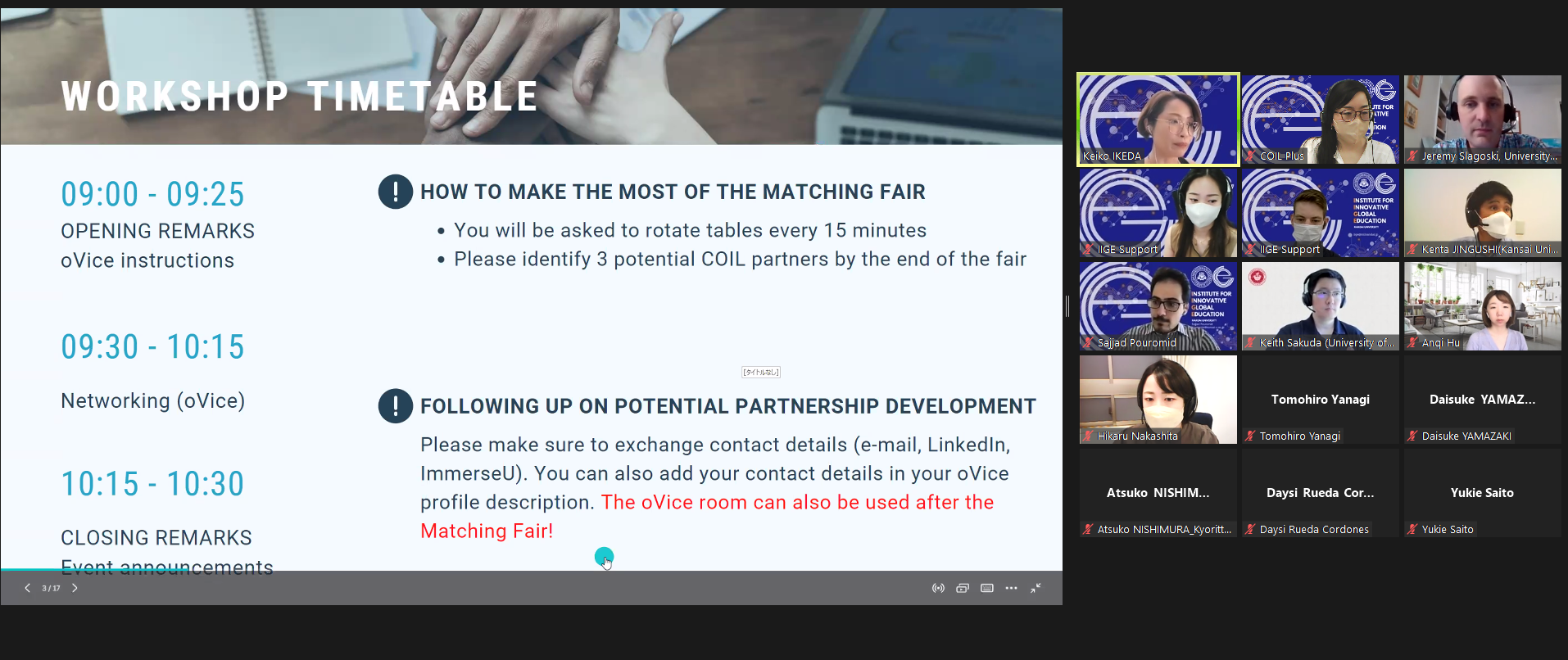1568x660 pixels.
Task: Click the 10:15 - 10:30 time heading
Action: point(152,484)
